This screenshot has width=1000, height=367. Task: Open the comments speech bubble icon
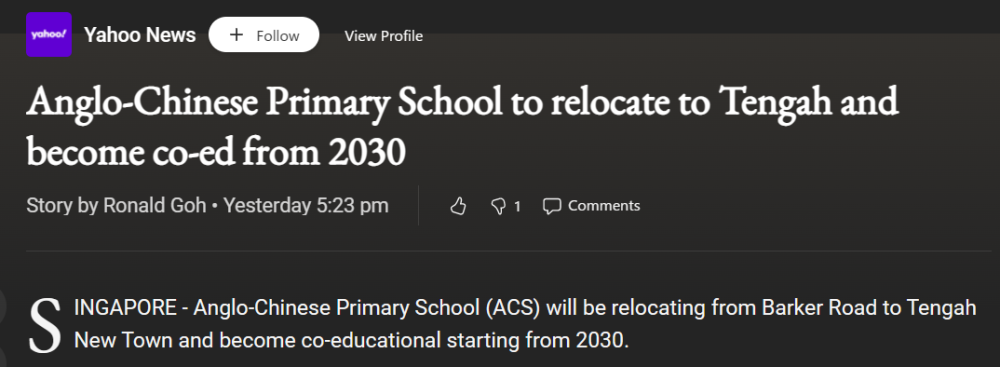pos(552,206)
